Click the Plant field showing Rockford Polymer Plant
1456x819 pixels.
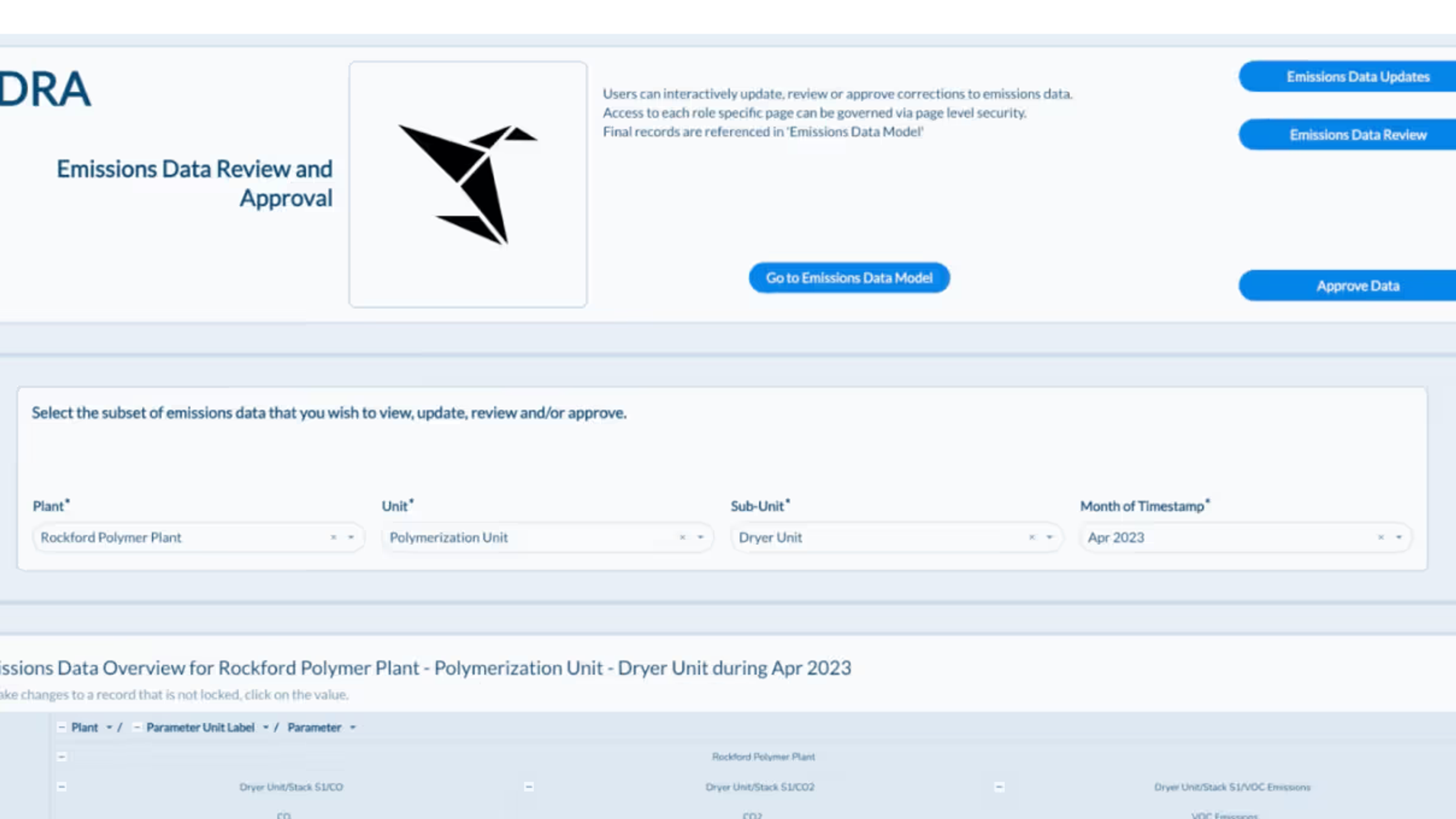pos(198,537)
